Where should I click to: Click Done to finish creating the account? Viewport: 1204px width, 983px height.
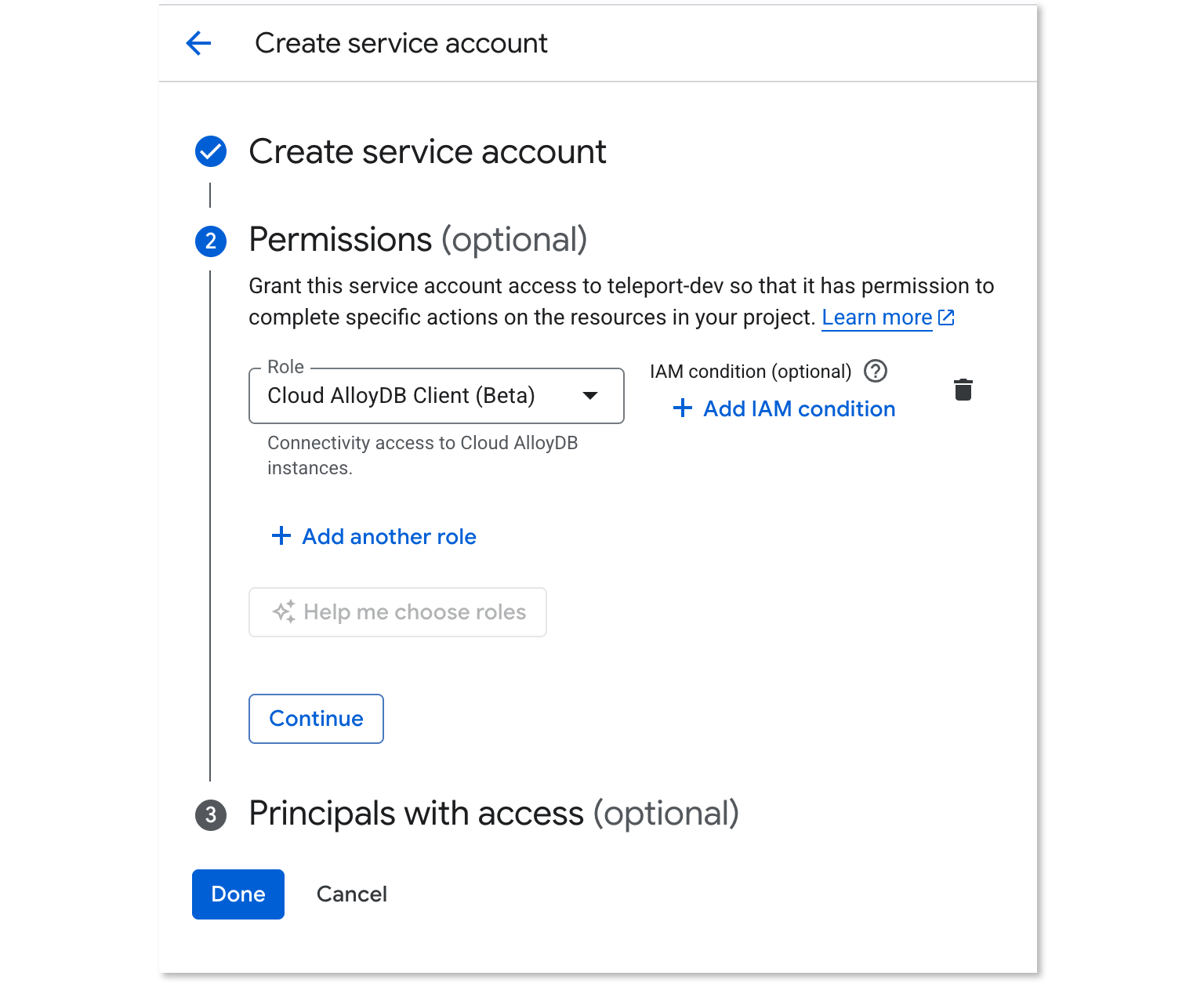[238, 894]
